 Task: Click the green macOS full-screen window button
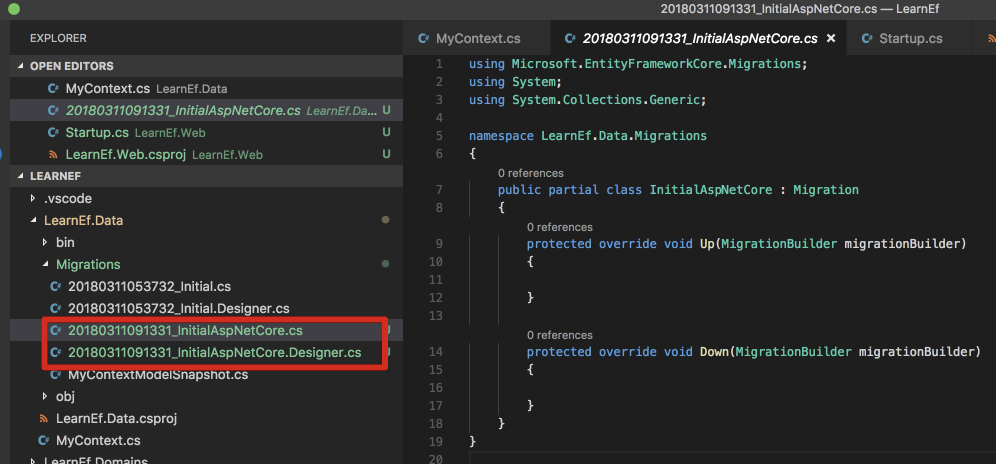[x=14, y=8]
